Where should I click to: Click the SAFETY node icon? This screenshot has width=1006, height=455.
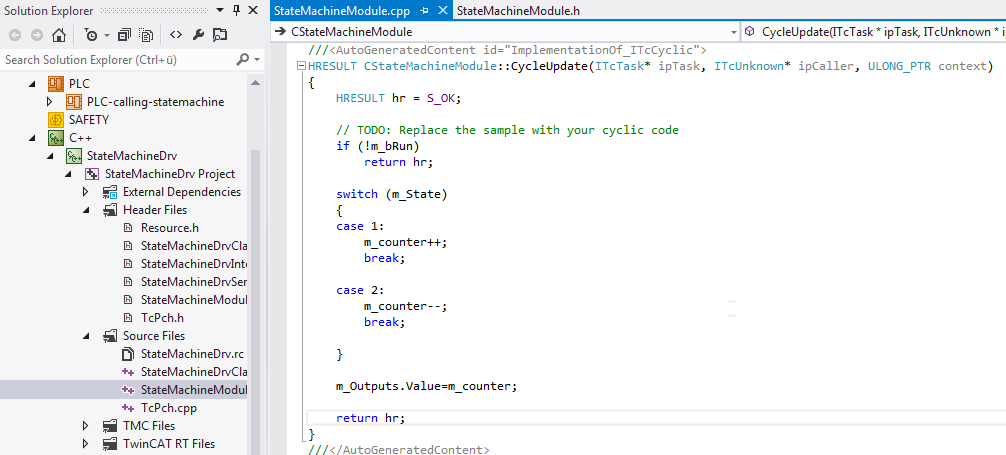click(x=56, y=119)
